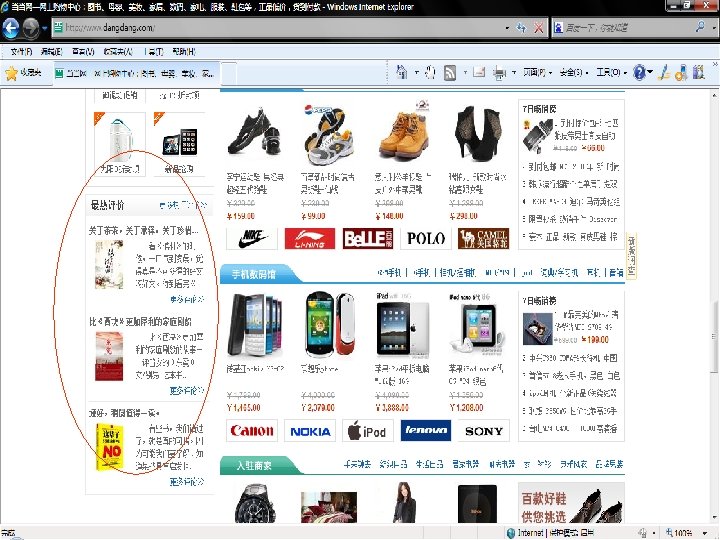The width and height of the screenshot is (720, 540).
Task: Open the iPad tablet product image
Action: click(x=403, y=326)
